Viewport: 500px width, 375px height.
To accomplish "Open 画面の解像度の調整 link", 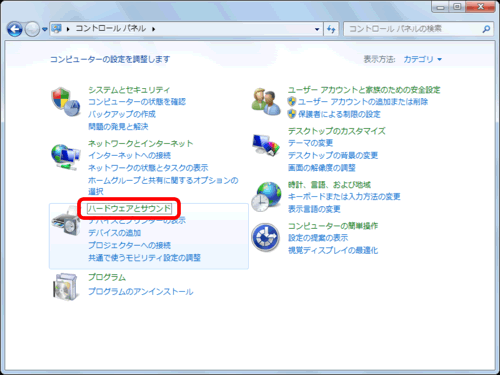I will 322,168.
